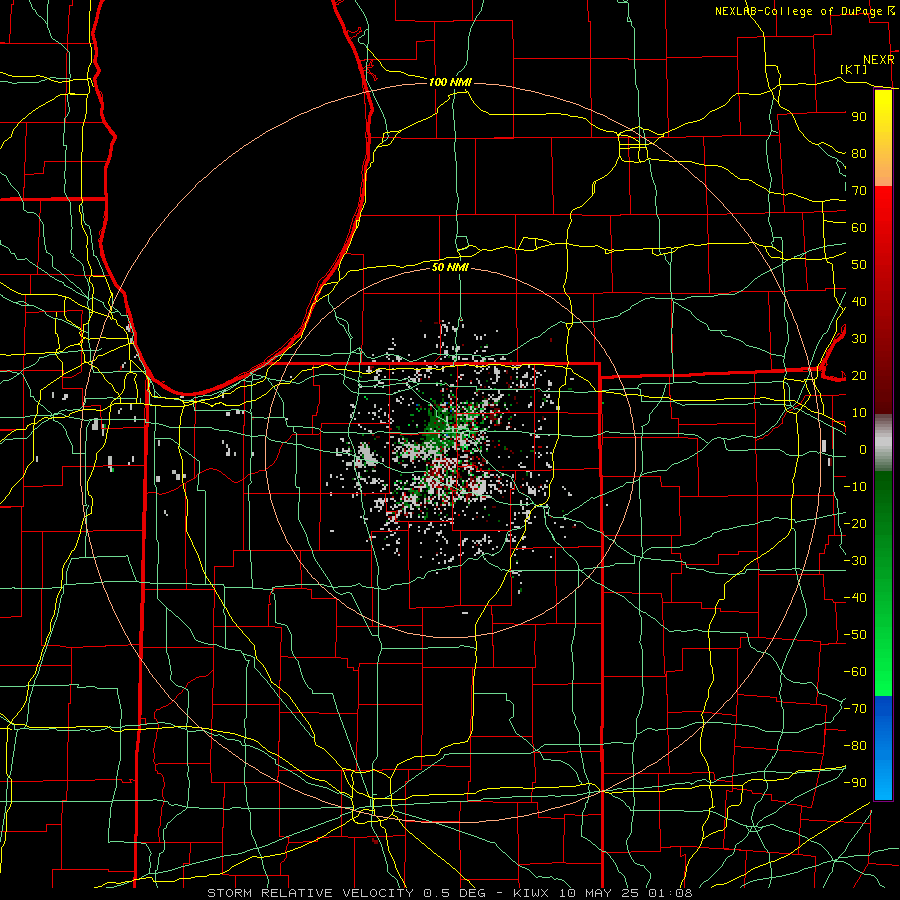The height and width of the screenshot is (900, 900).
Task: Select the -50 scale value
Action: click(855, 635)
